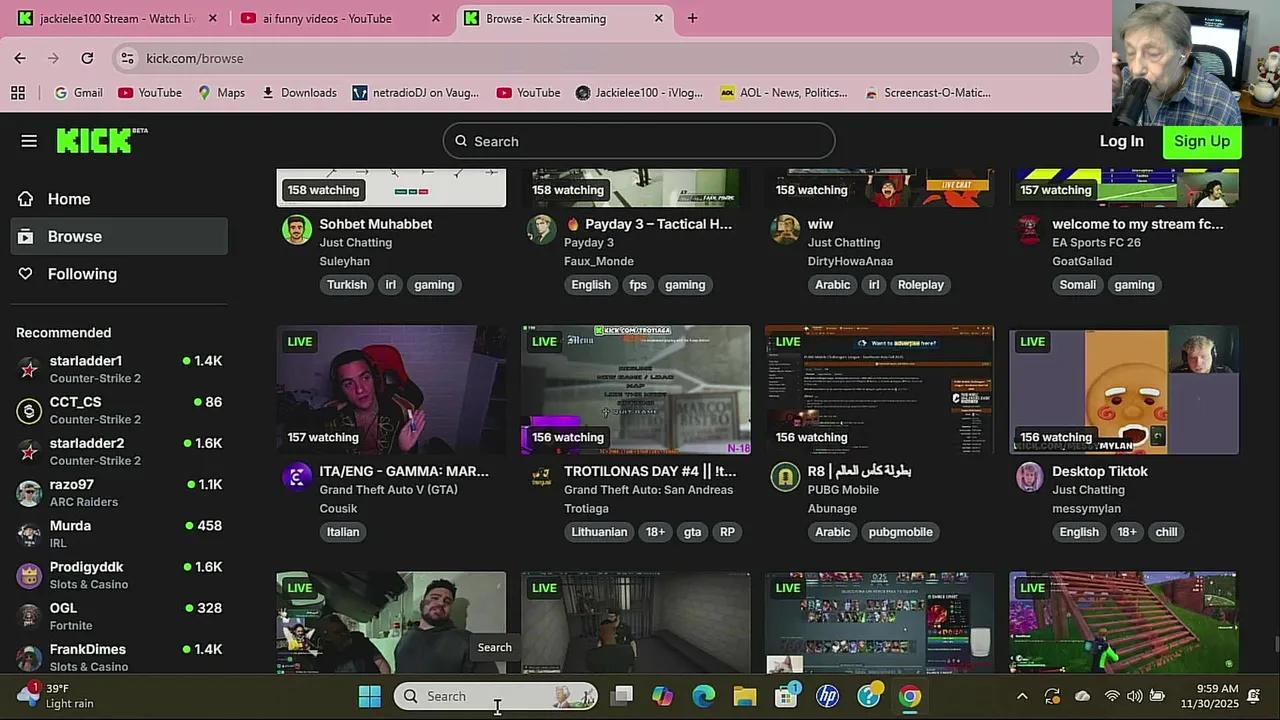The image size is (1280, 720).
Task: Click the magnifier icon in Kick search
Action: coord(461,141)
